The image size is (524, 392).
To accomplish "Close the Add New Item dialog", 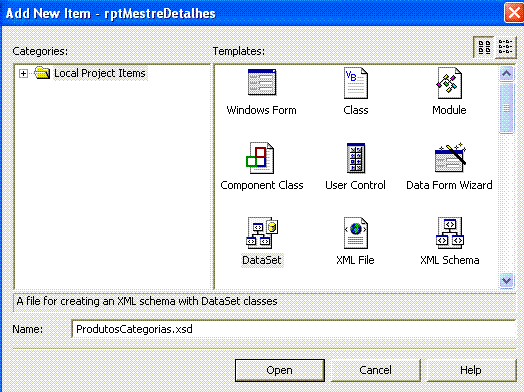I will tap(514, 12).
